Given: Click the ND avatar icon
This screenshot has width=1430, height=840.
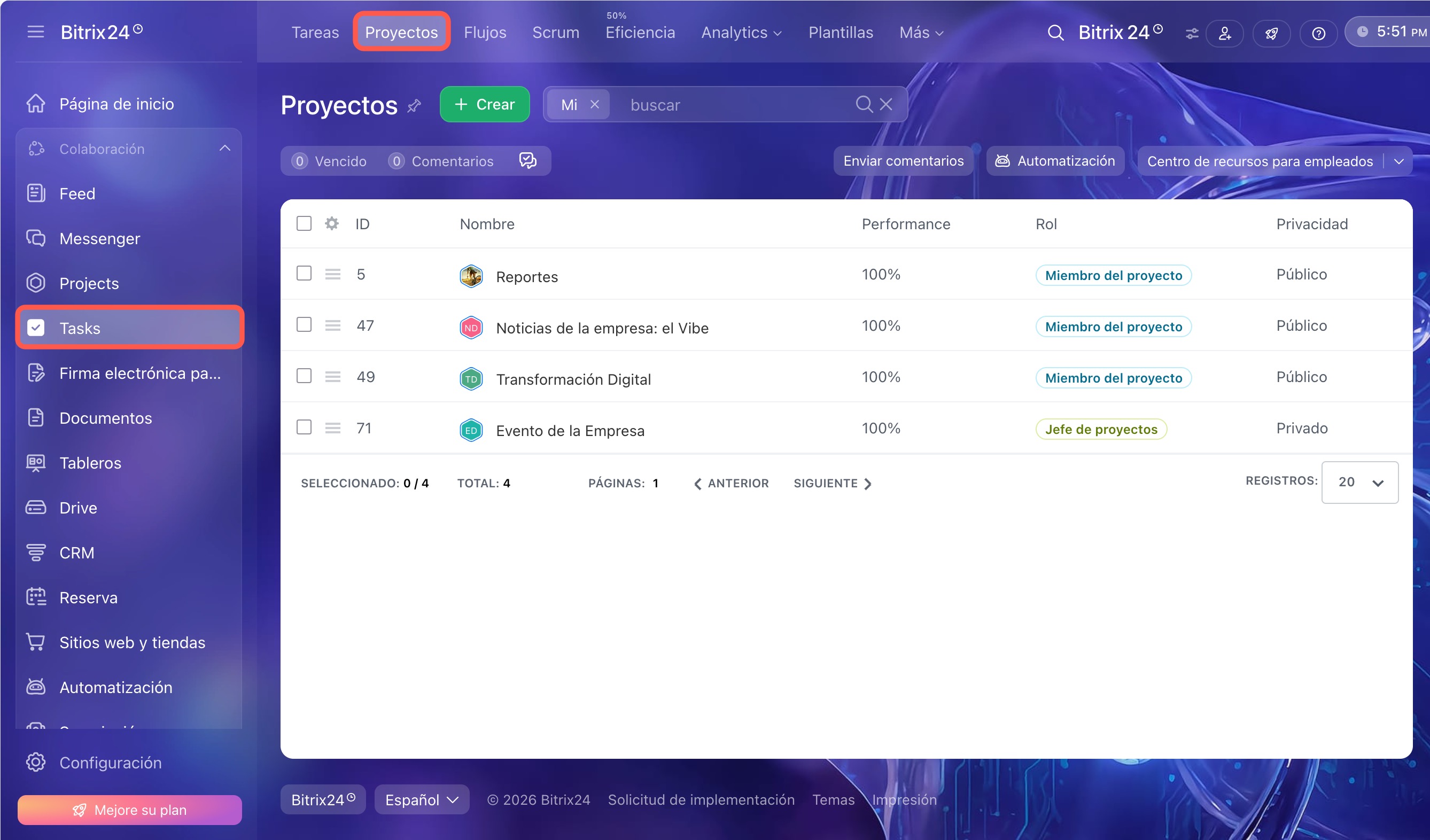Looking at the screenshot, I should (x=471, y=328).
